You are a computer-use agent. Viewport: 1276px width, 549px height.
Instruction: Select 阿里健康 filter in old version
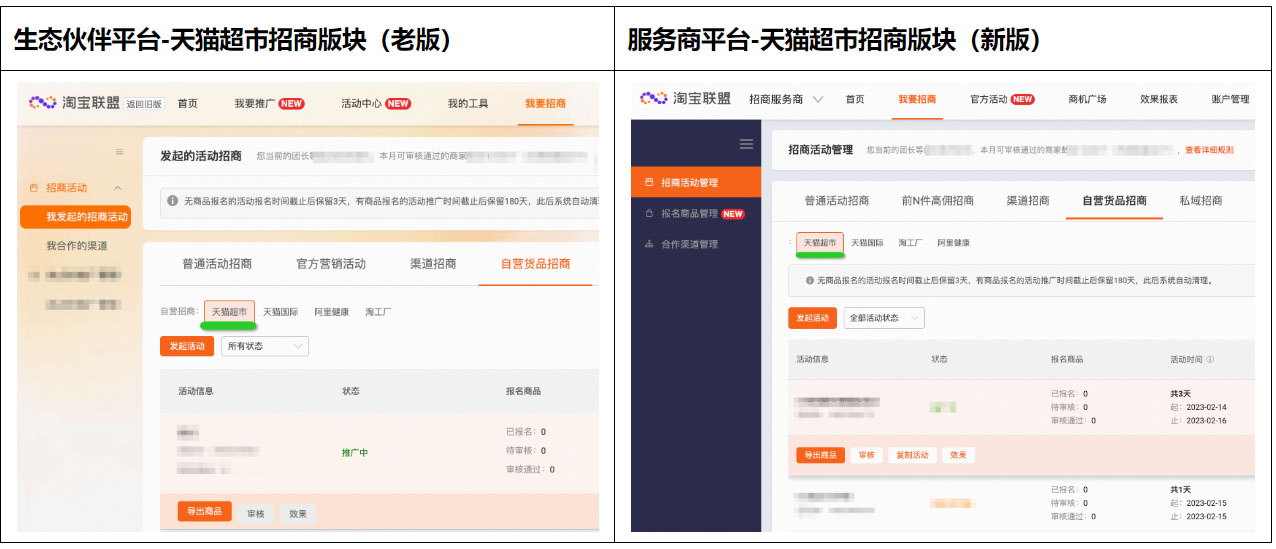point(332,312)
